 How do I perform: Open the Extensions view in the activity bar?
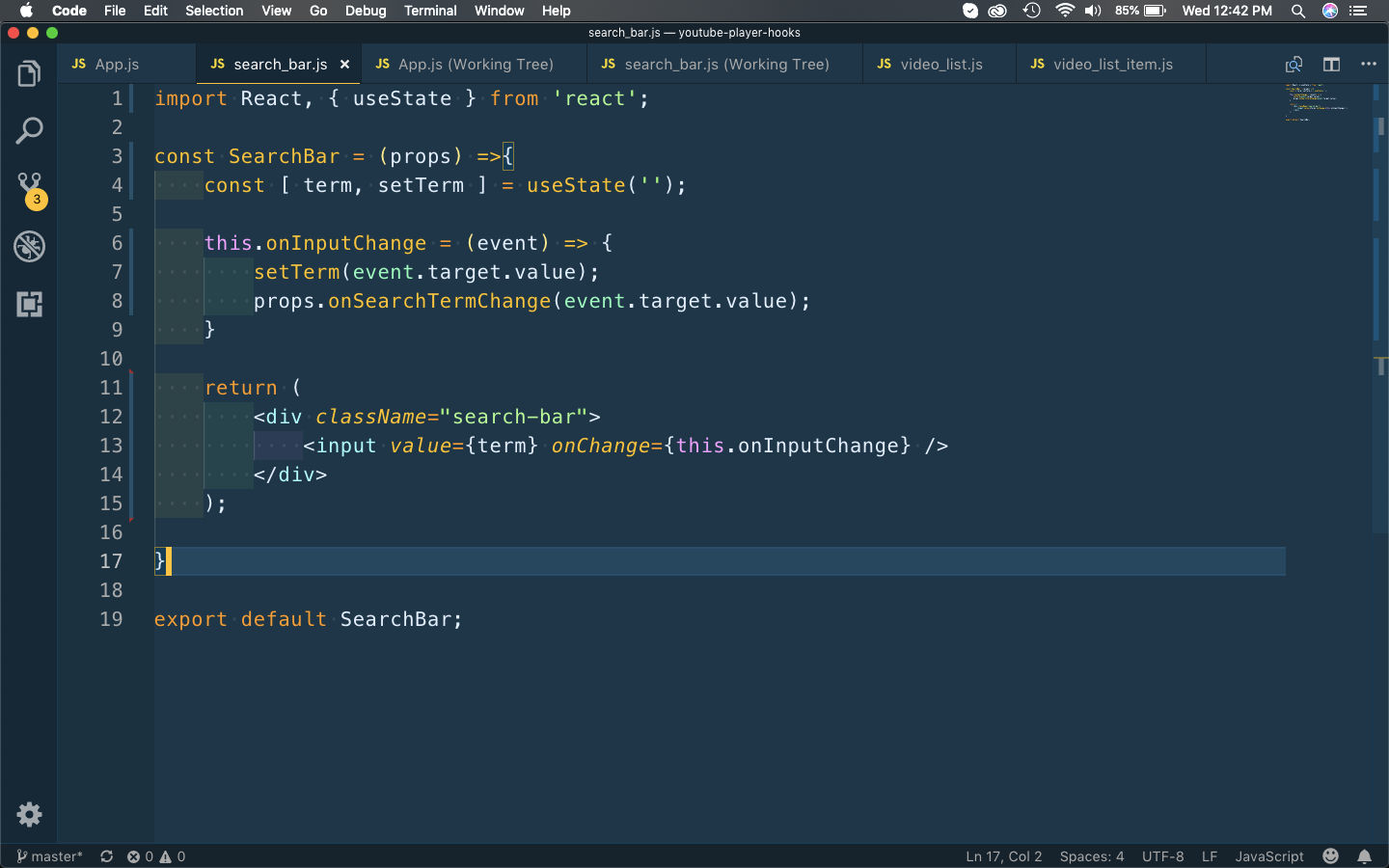29,305
